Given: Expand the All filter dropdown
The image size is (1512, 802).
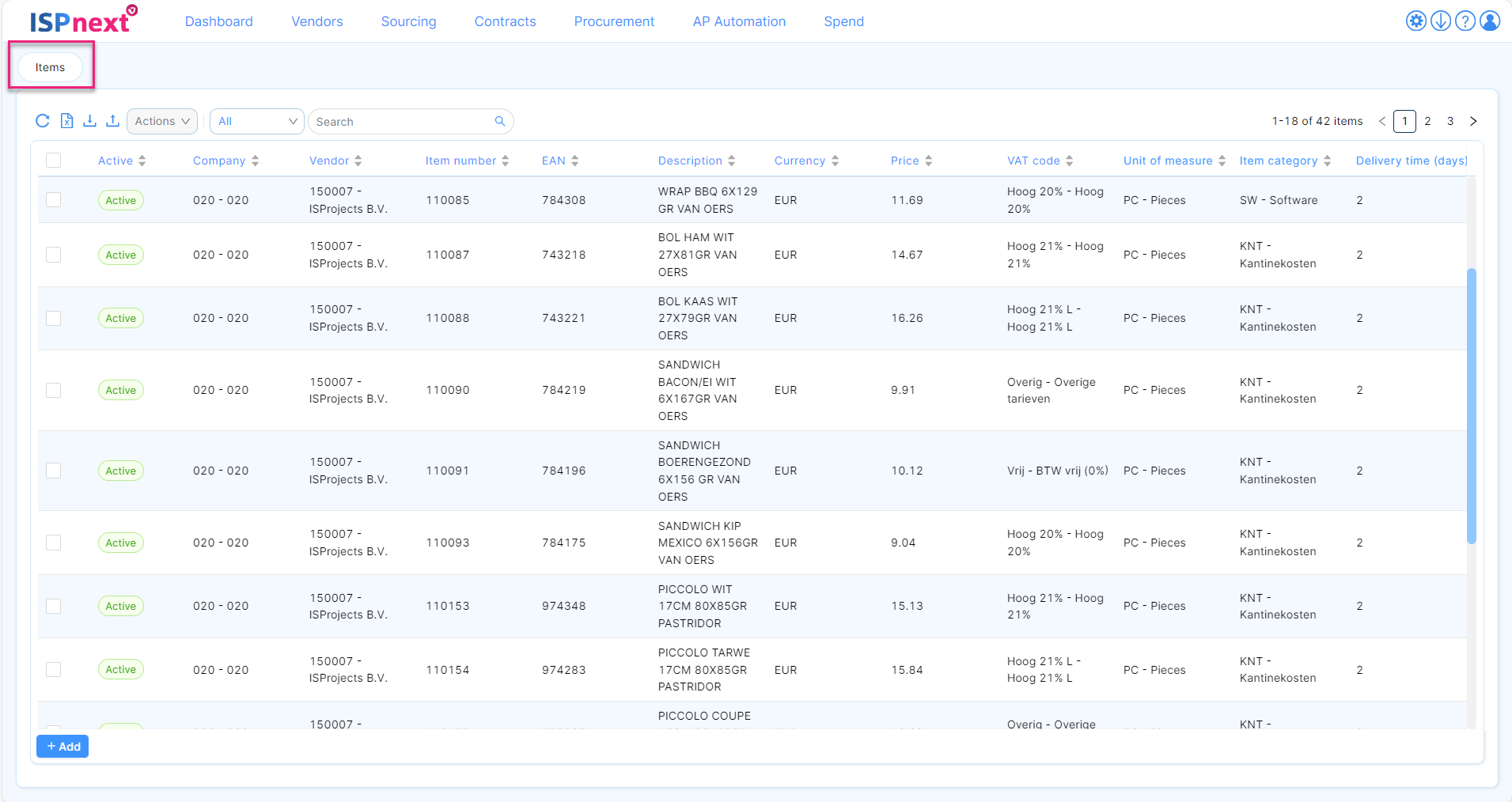Looking at the screenshot, I should (257, 121).
